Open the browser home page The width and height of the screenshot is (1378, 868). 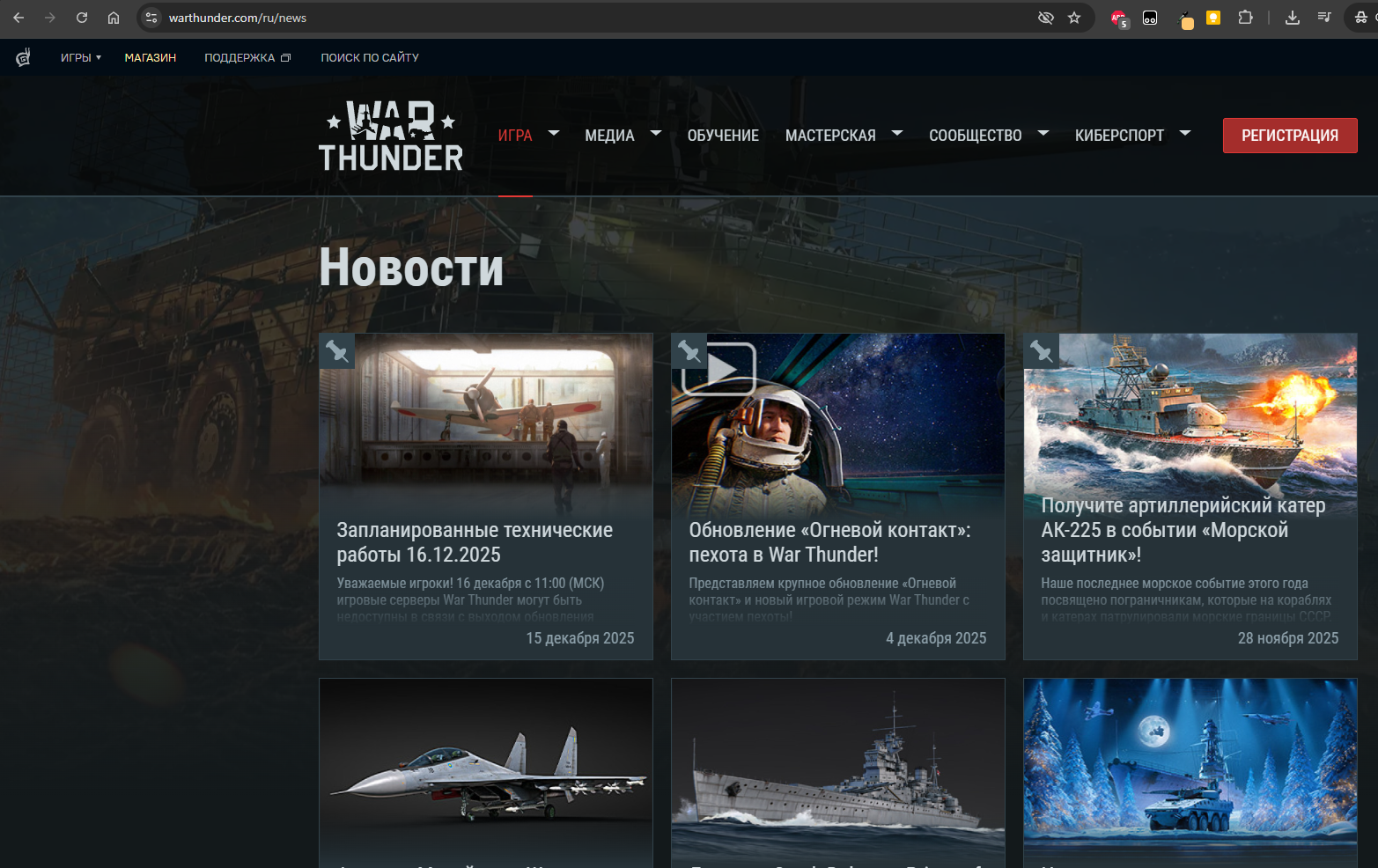tap(114, 18)
